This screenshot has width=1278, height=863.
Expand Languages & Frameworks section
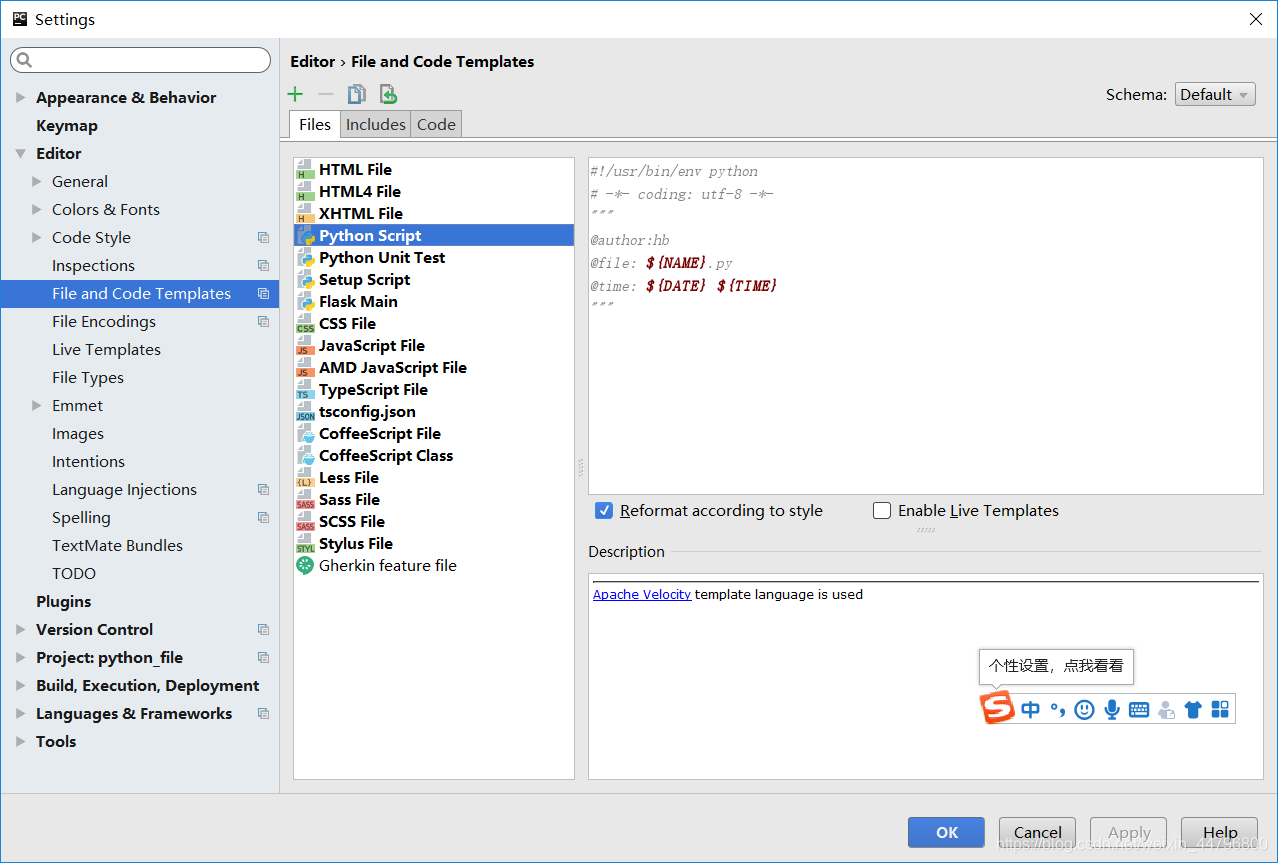coord(21,714)
